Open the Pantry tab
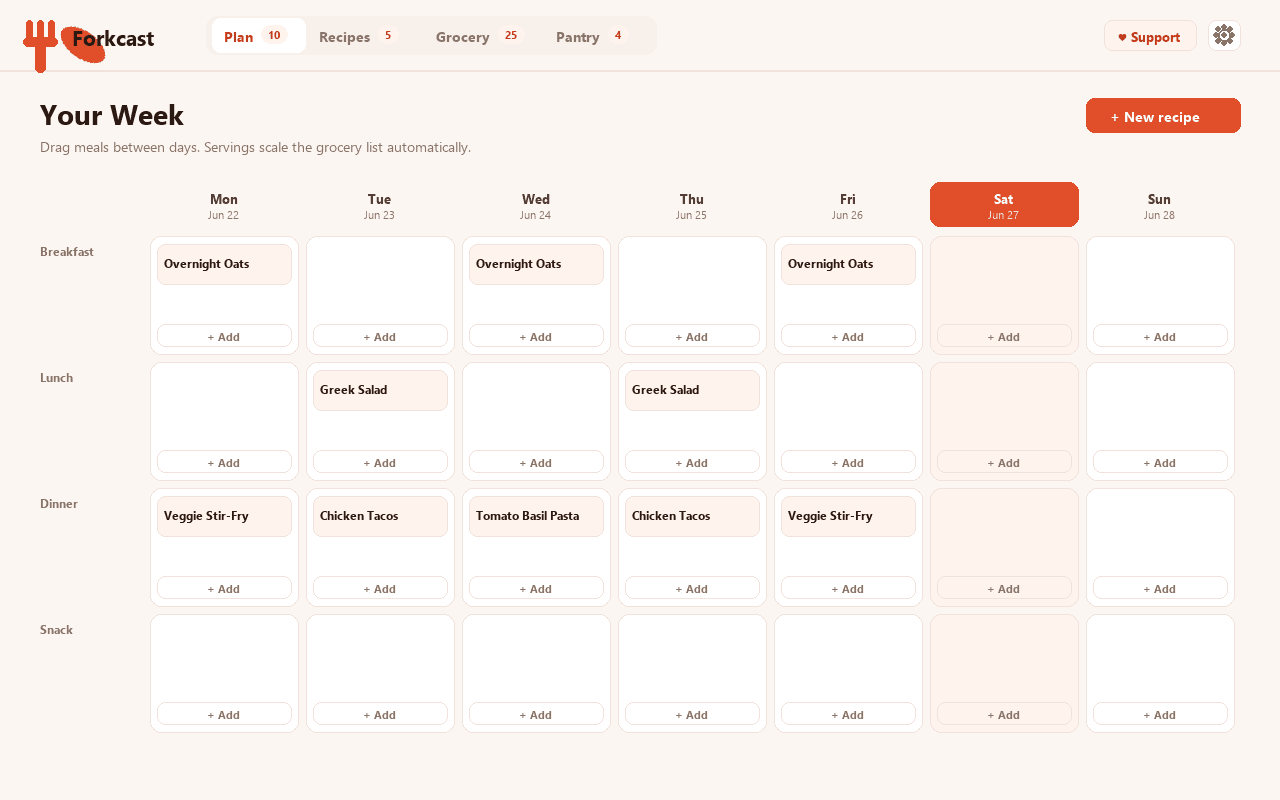Viewport: 1280px width, 800px height. [x=590, y=36]
